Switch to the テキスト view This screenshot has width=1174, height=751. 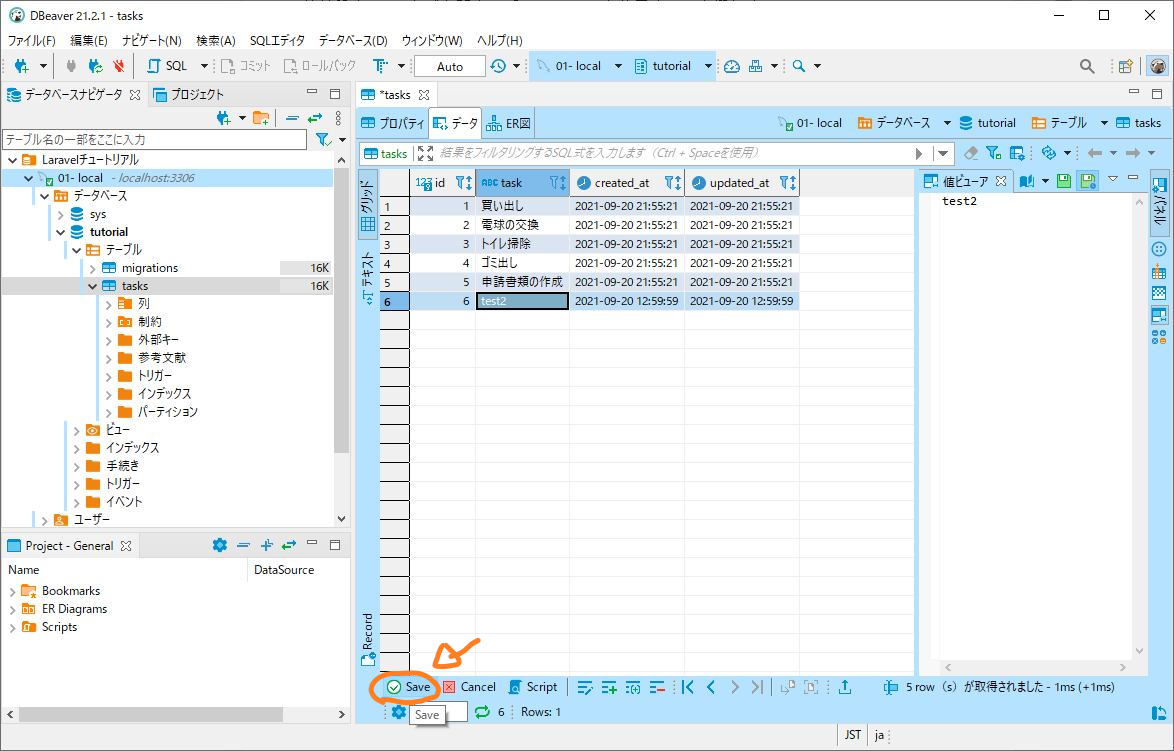(368, 276)
